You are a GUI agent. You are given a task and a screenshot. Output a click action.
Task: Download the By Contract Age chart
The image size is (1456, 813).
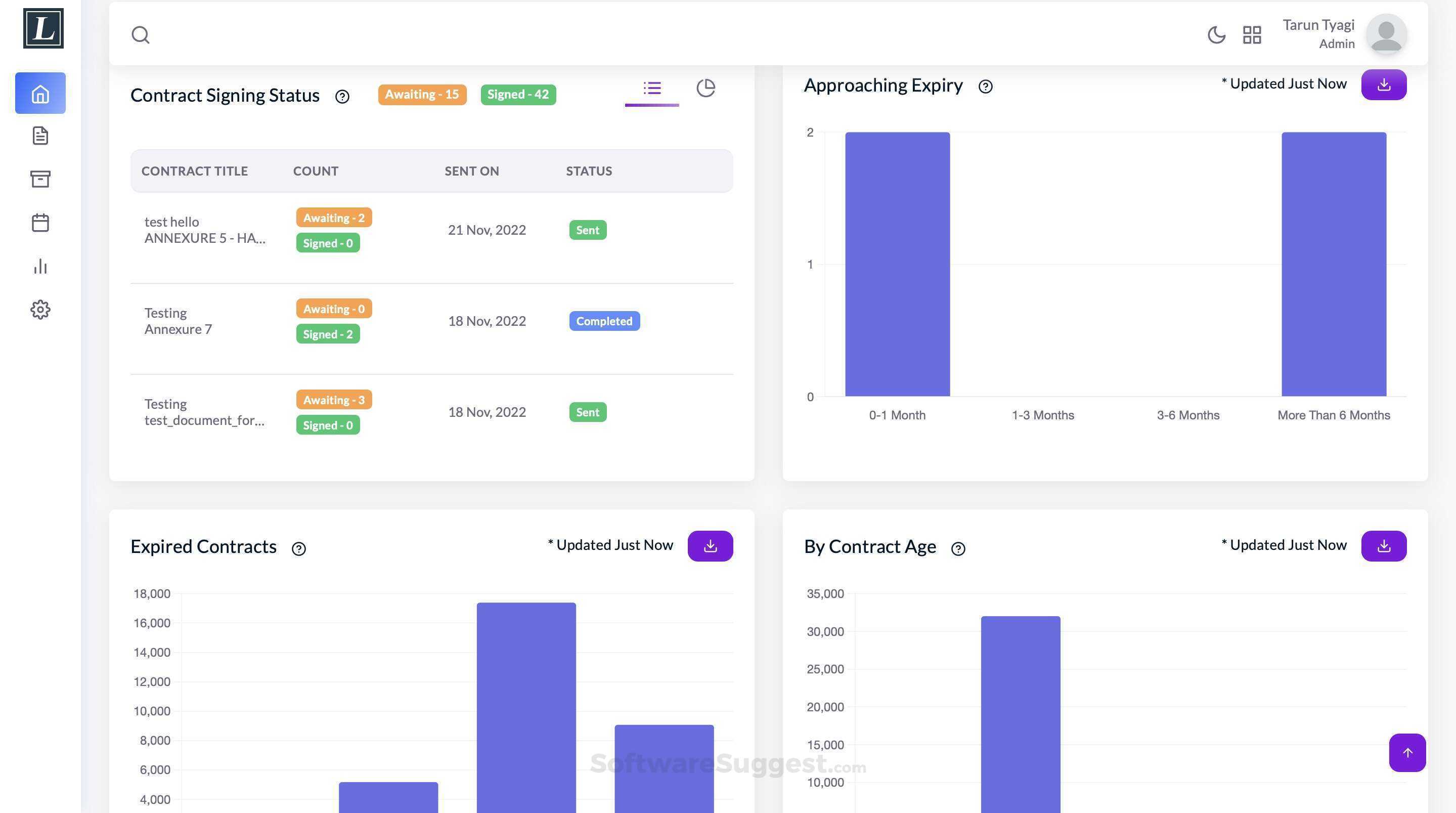(1383, 545)
